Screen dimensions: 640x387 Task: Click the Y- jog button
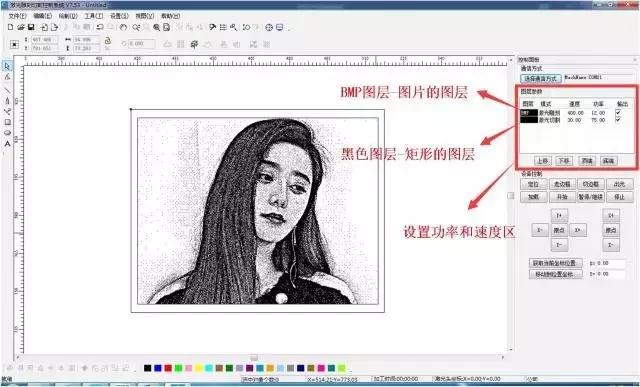[559, 245]
